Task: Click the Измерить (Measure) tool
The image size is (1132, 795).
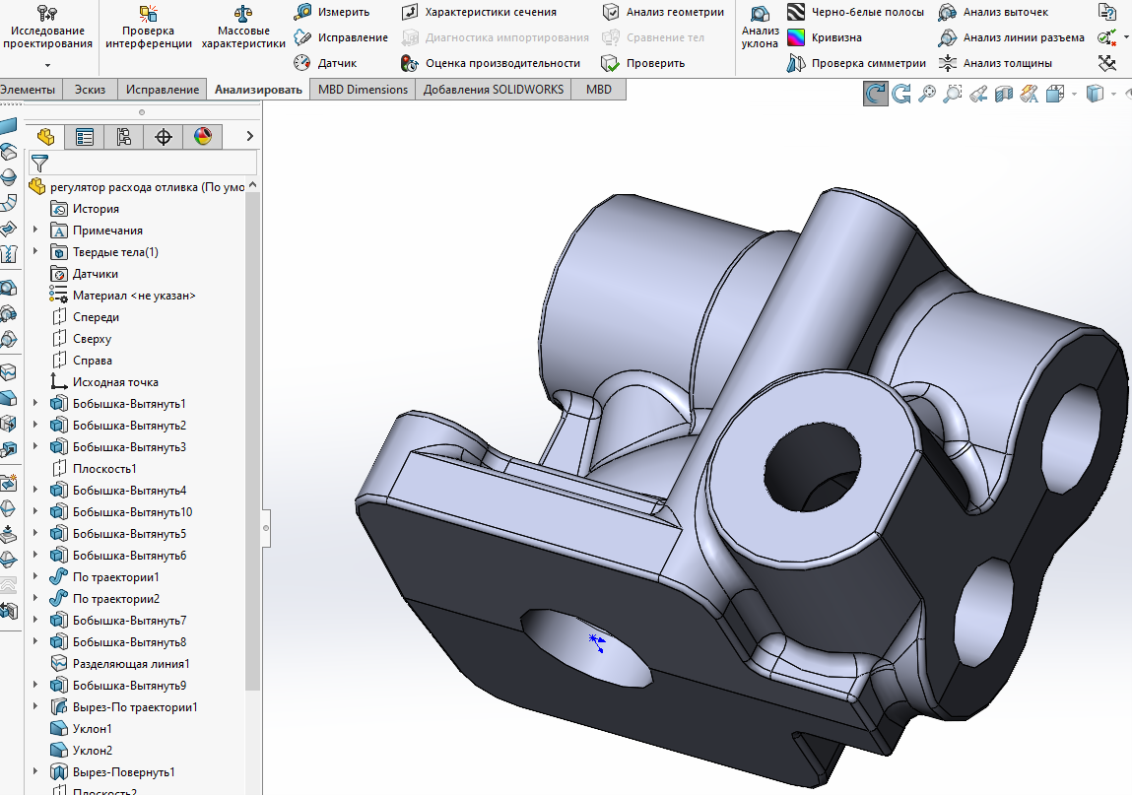Action: click(x=332, y=12)
